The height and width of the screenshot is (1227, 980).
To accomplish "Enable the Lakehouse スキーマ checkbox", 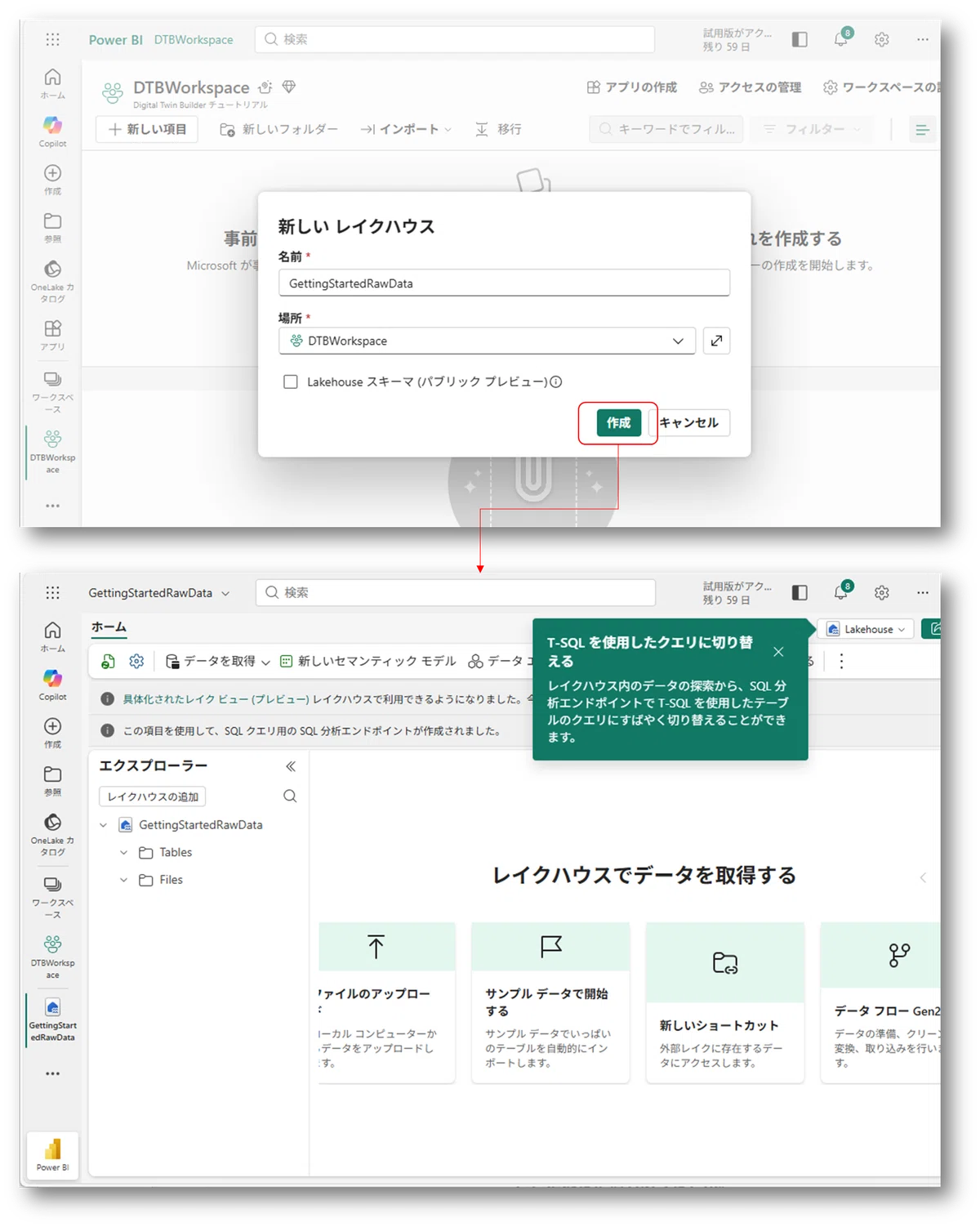I will [291, 381].
